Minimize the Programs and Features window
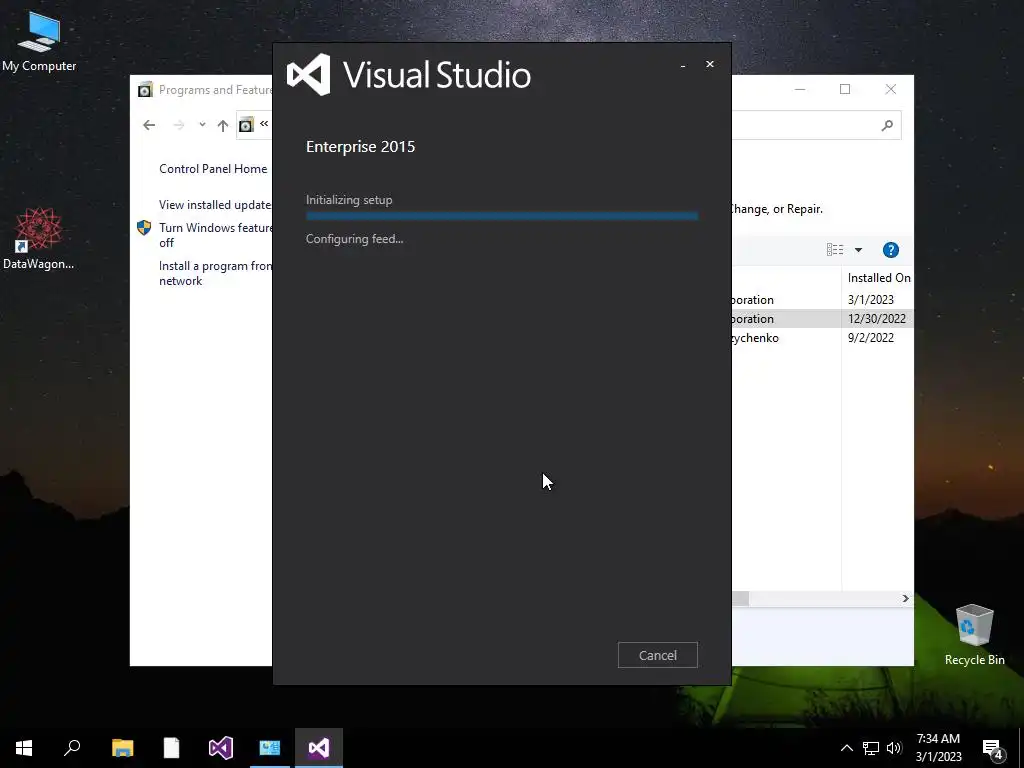1024x768 pixels. (800, 89)
